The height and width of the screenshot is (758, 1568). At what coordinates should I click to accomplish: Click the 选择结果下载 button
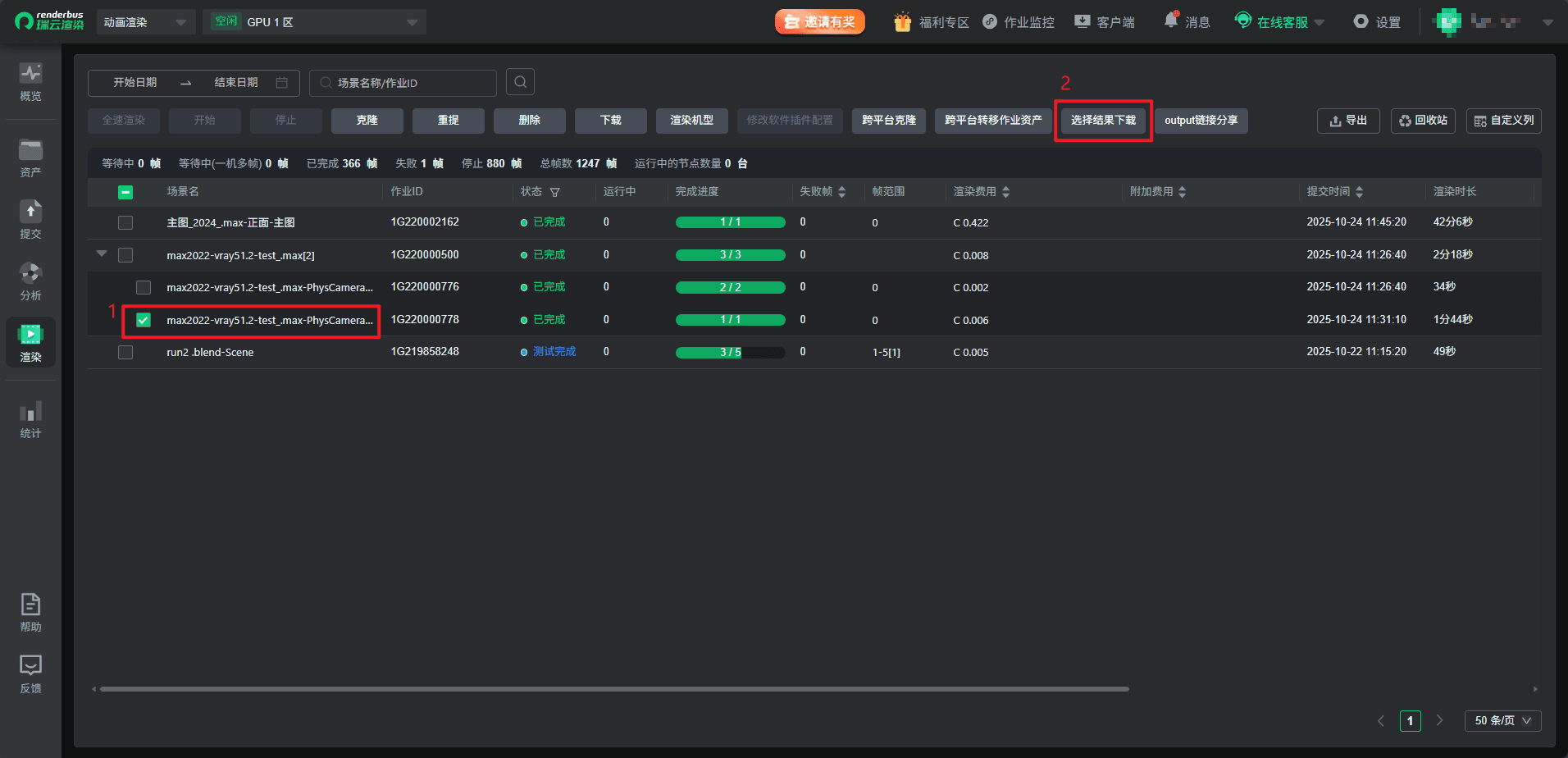tap(1103, 121)
